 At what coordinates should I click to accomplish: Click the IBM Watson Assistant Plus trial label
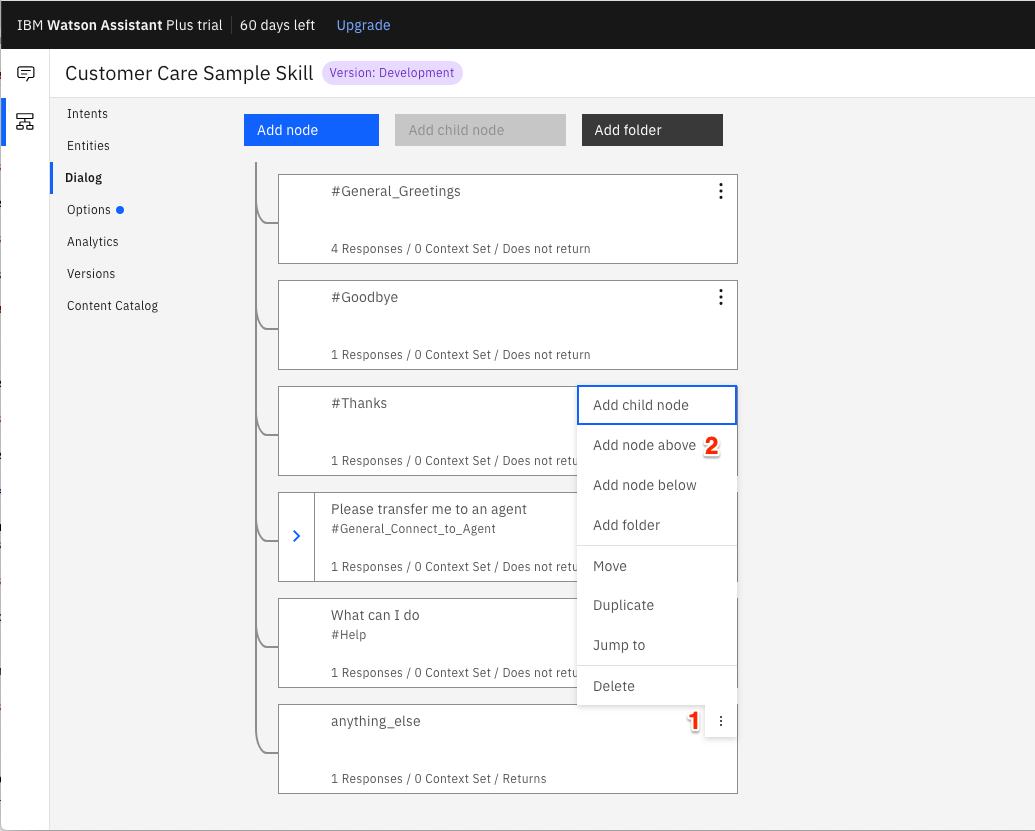click(x=119, y=25)
